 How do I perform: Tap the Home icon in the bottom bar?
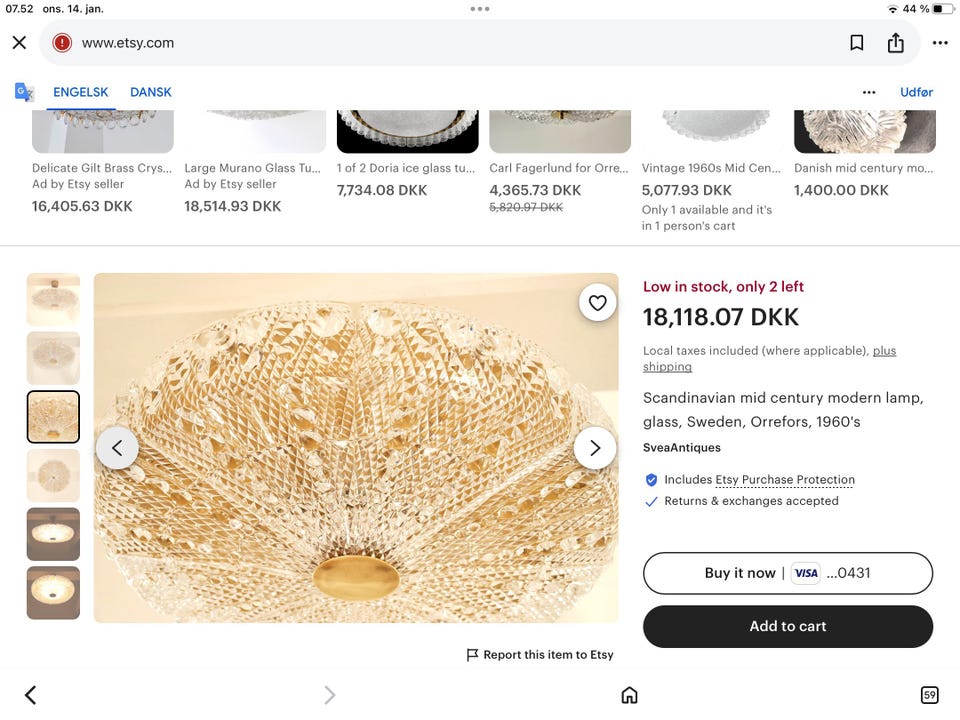pyautogui.click(x=629, y=694)
